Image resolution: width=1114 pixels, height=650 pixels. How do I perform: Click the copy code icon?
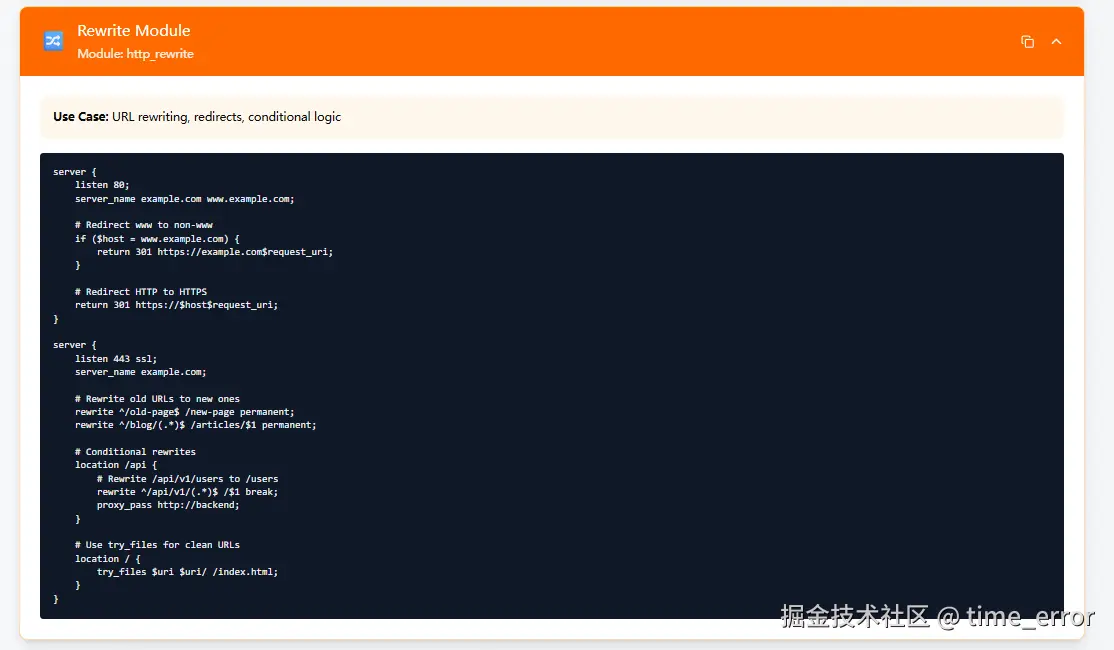[1027, 41]
